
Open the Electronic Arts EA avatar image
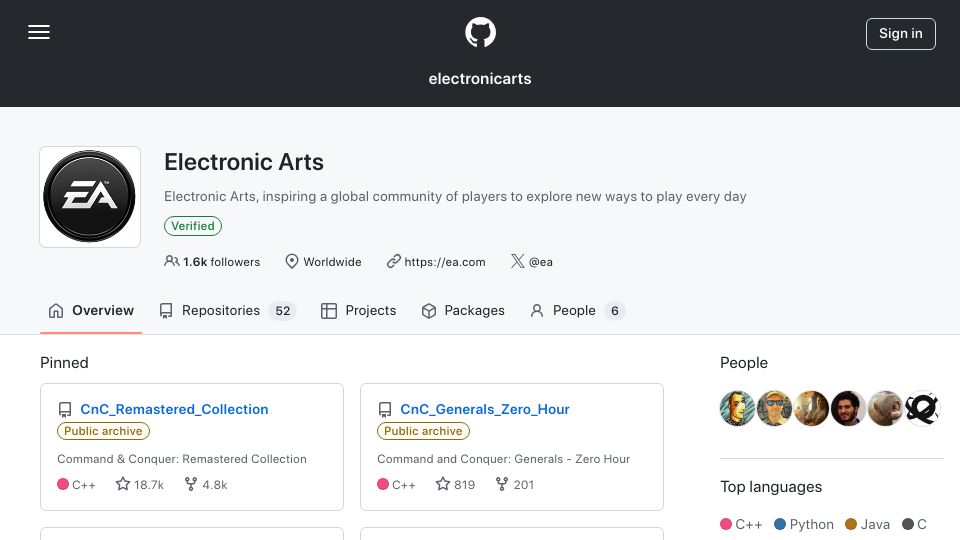tap(90, 197)
